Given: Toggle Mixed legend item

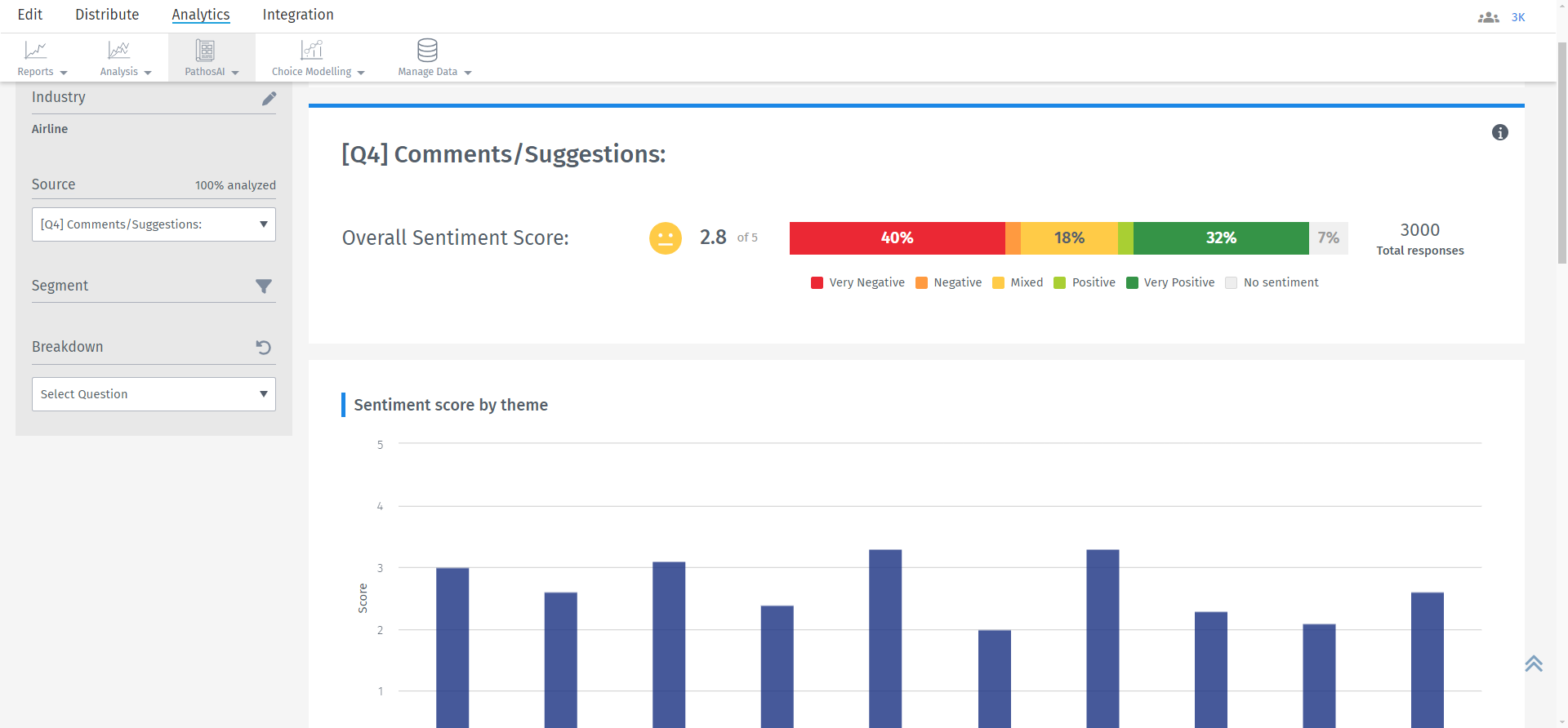Looking at the screenshot, I should click(1018, 282).
